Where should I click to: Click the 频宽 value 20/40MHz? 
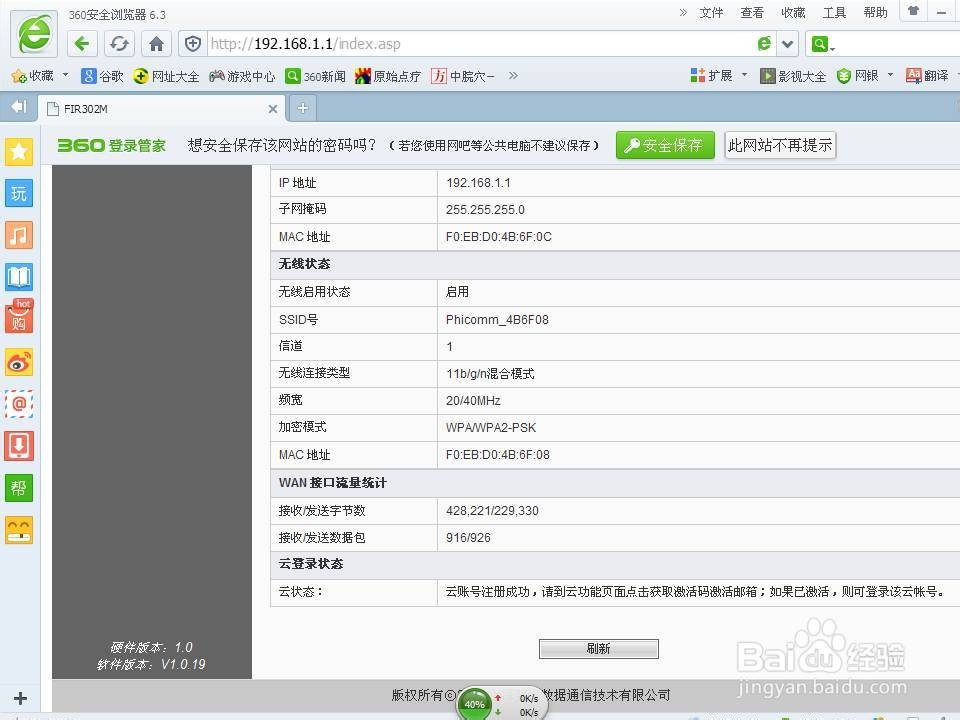pos(473,401)
